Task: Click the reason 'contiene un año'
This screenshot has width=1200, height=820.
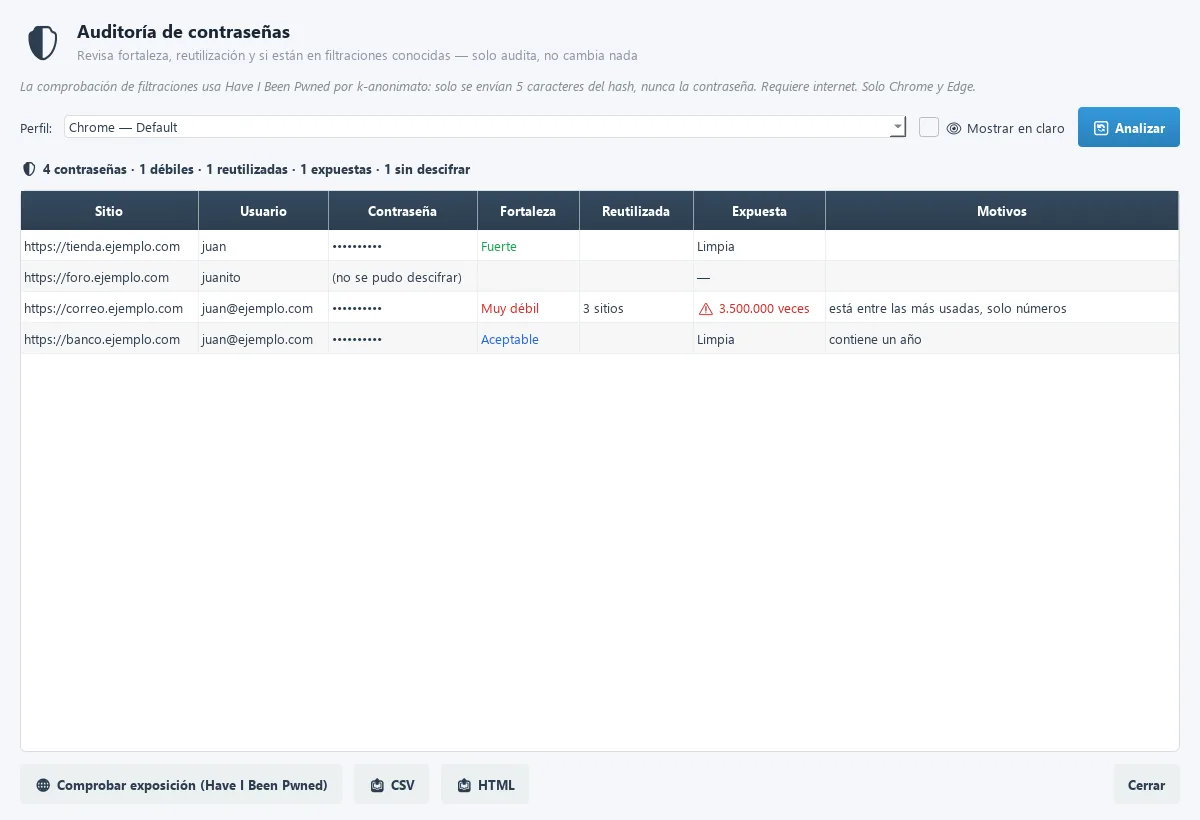Action: click(875, 339)
